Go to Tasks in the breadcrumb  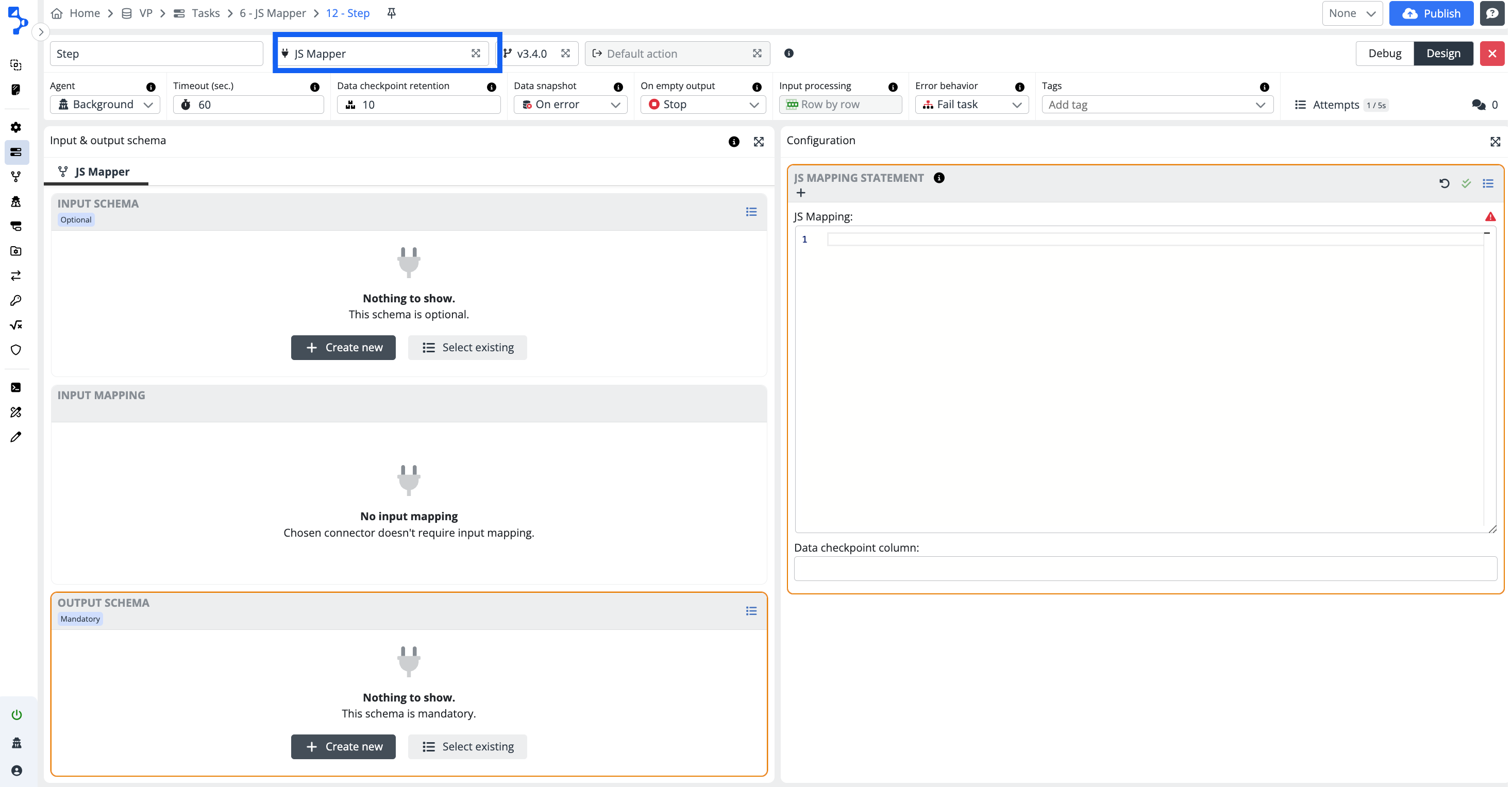pos(205,13)
